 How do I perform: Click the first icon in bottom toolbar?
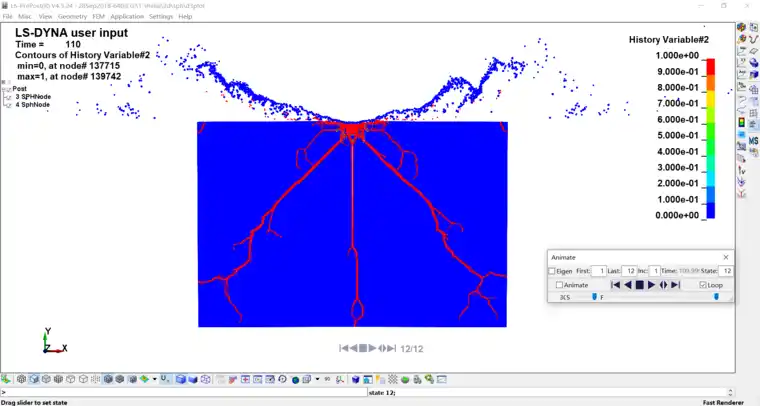click(x=6, y=379)
